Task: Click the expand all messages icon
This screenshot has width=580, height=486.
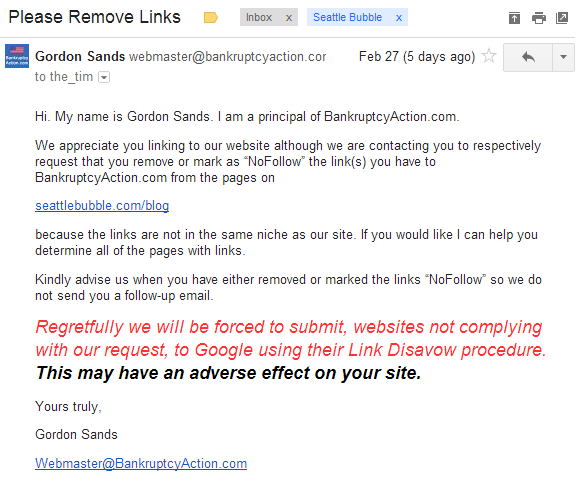Action: [x=514, y=18]
